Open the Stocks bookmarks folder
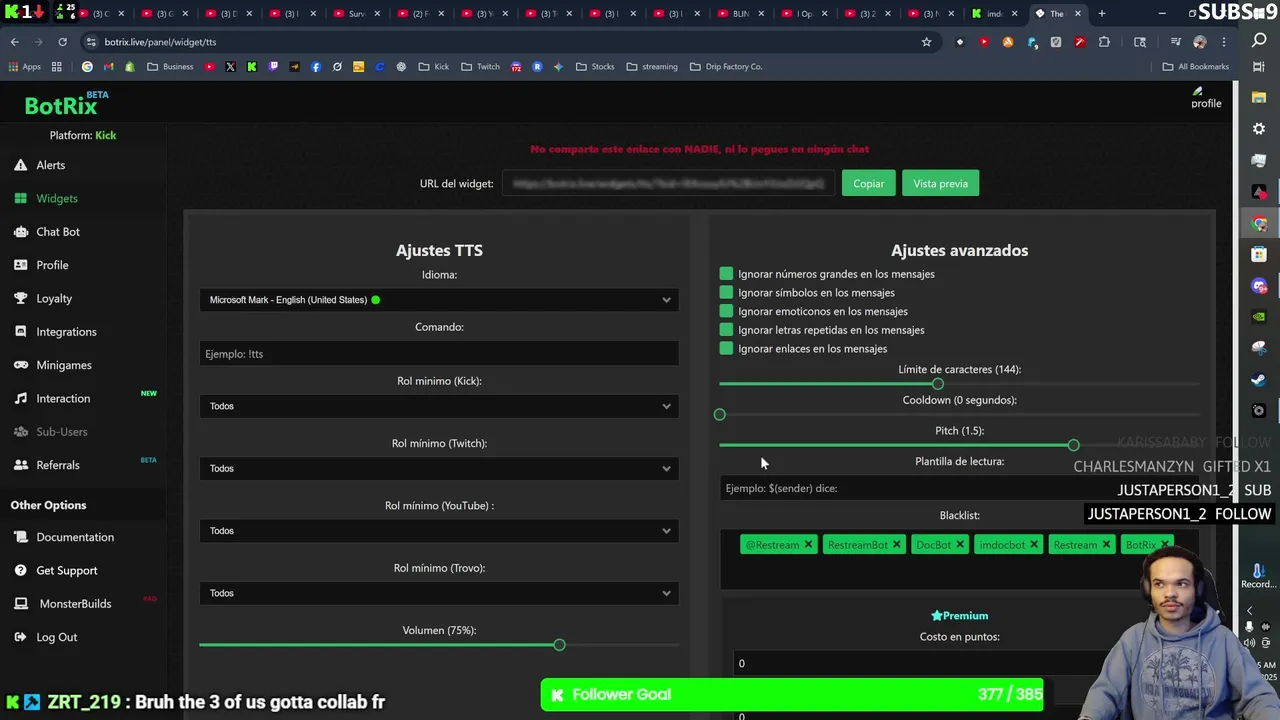1280x720 pixels. pyautogui.click(x=595, y=67)
